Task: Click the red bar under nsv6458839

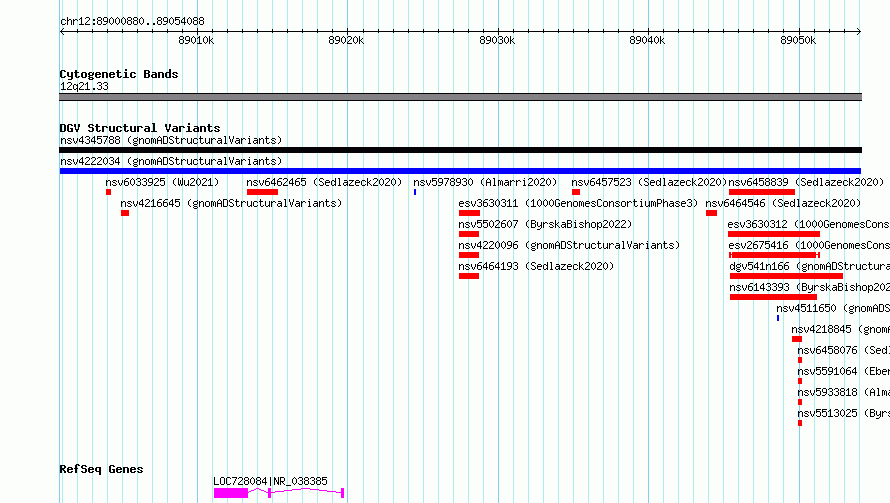Action: 762,192
